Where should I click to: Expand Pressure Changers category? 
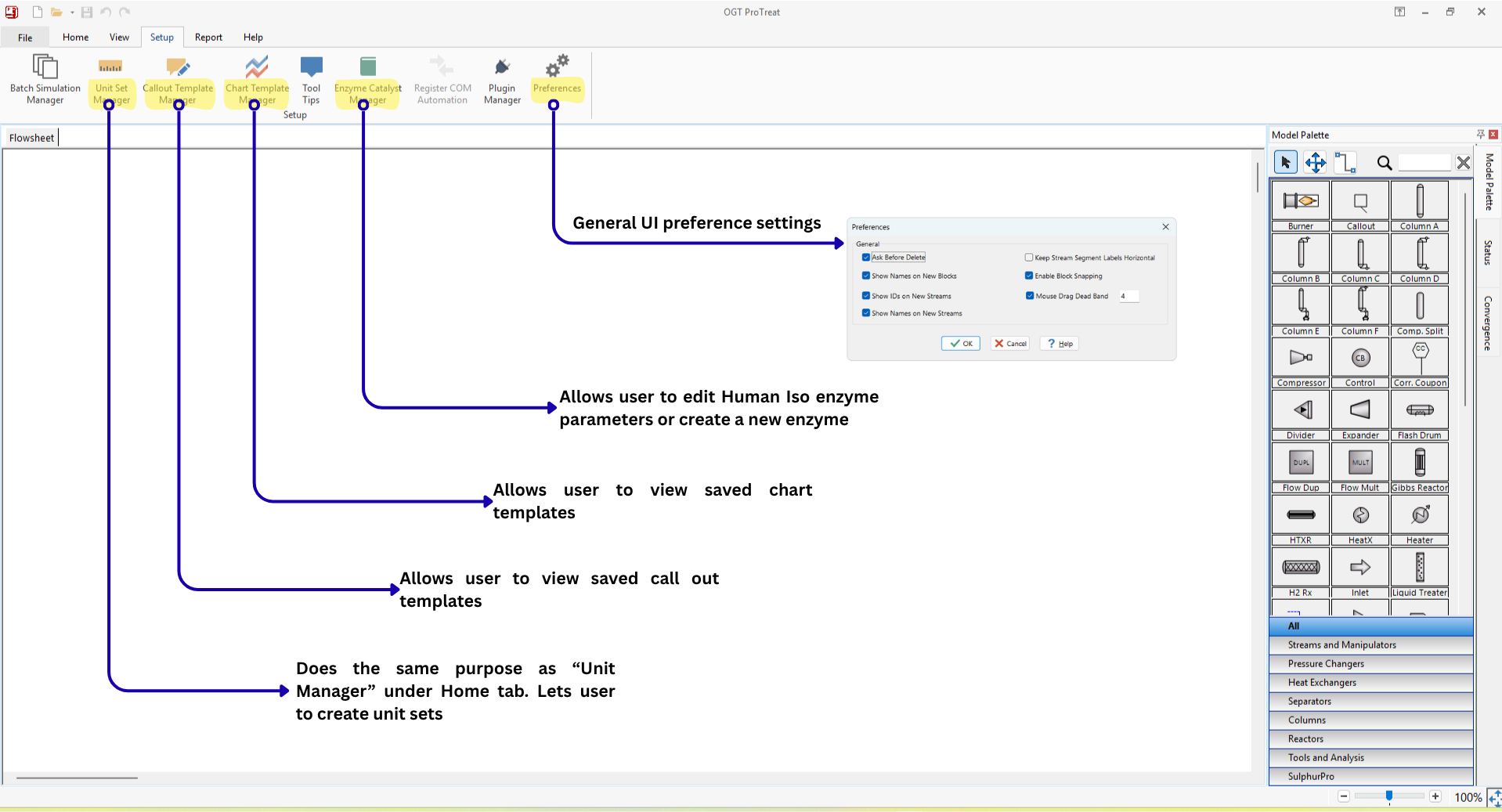tap(1370, 664)
